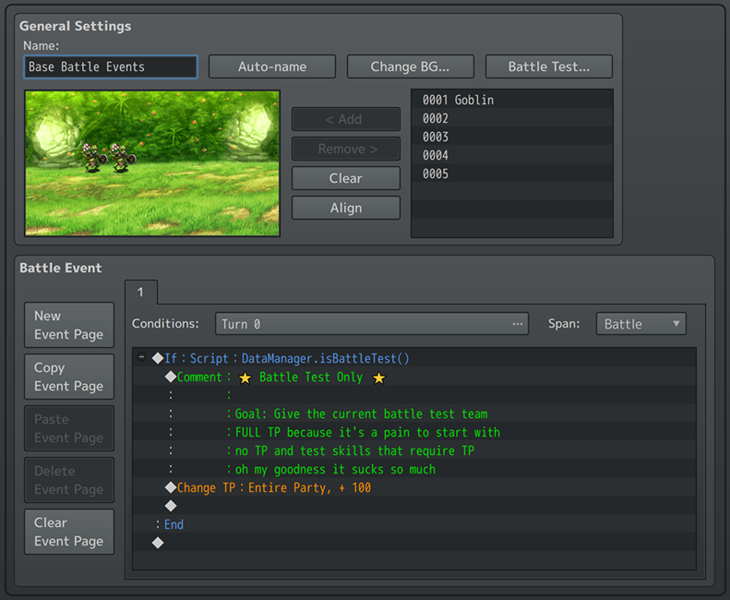Start the Battle Test
Screen dimensions: 730x600
click(548, 67)
